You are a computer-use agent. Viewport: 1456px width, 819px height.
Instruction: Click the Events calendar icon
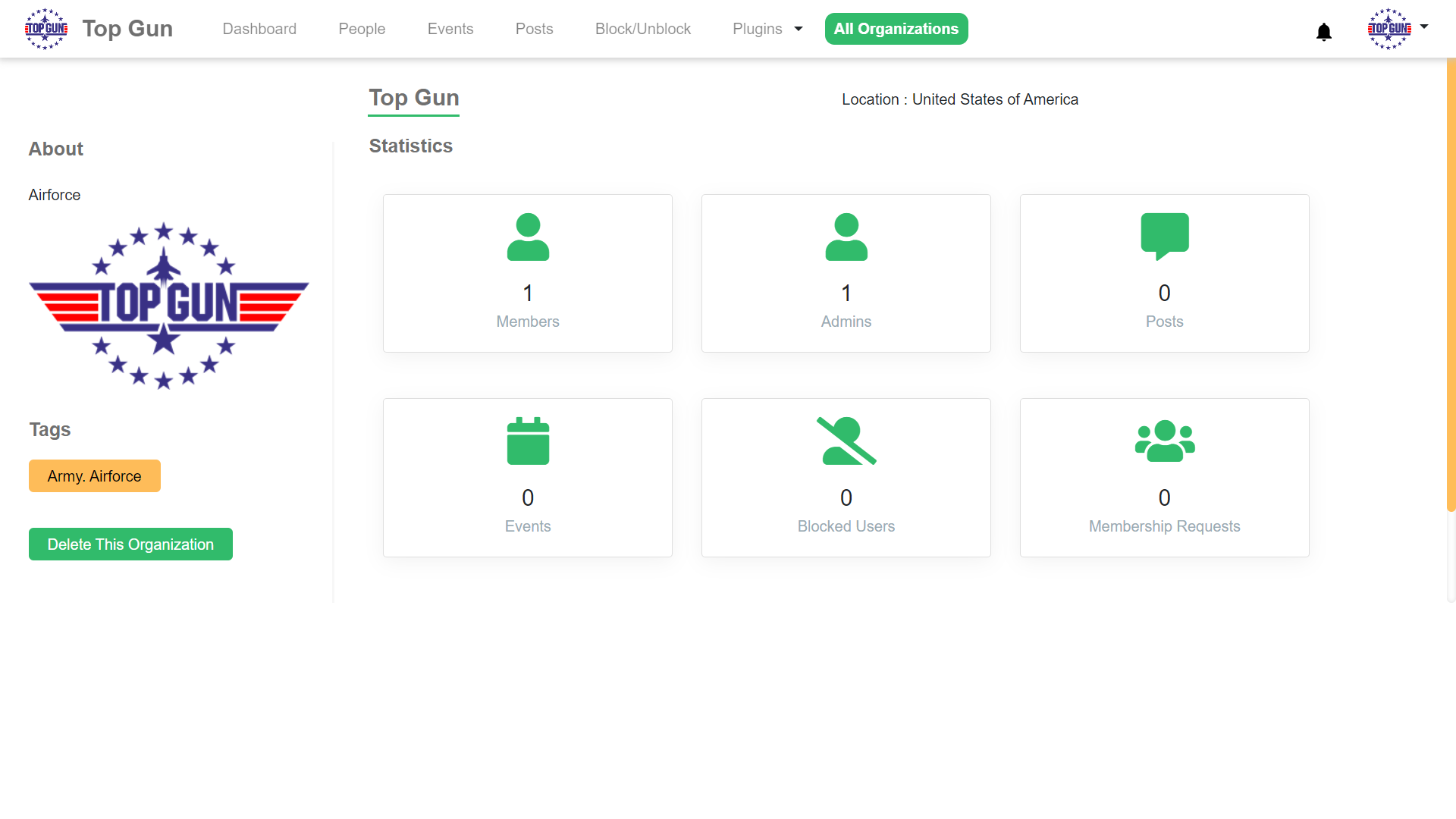pos(528,441)
